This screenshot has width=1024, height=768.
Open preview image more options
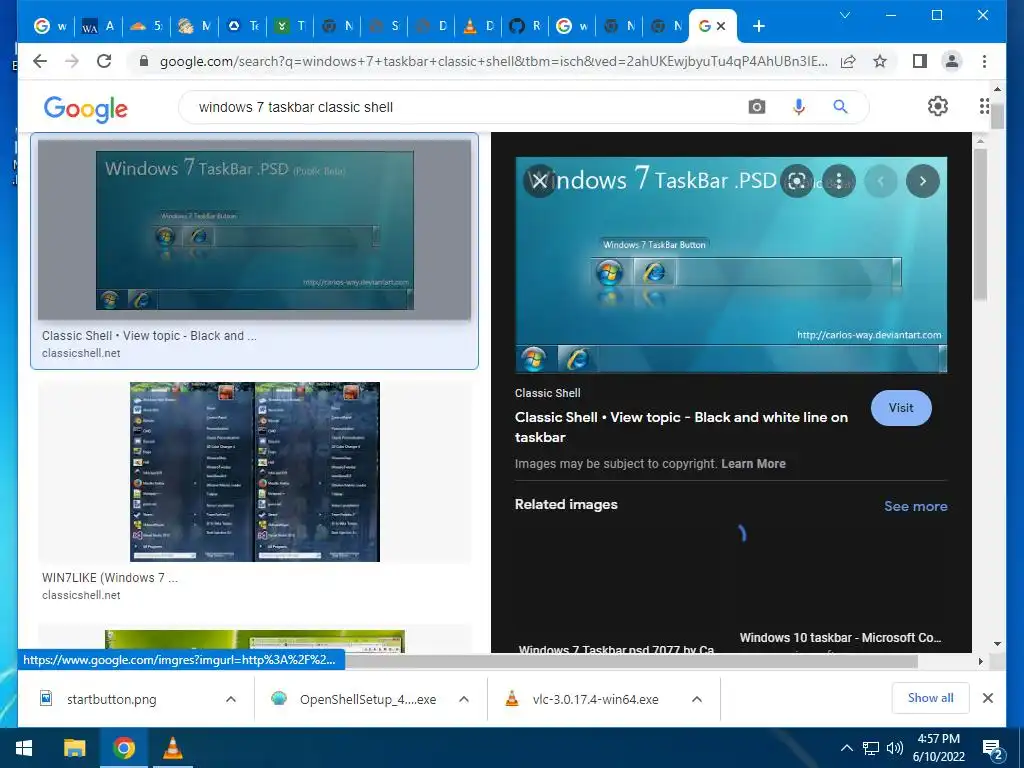pos(839,181)
